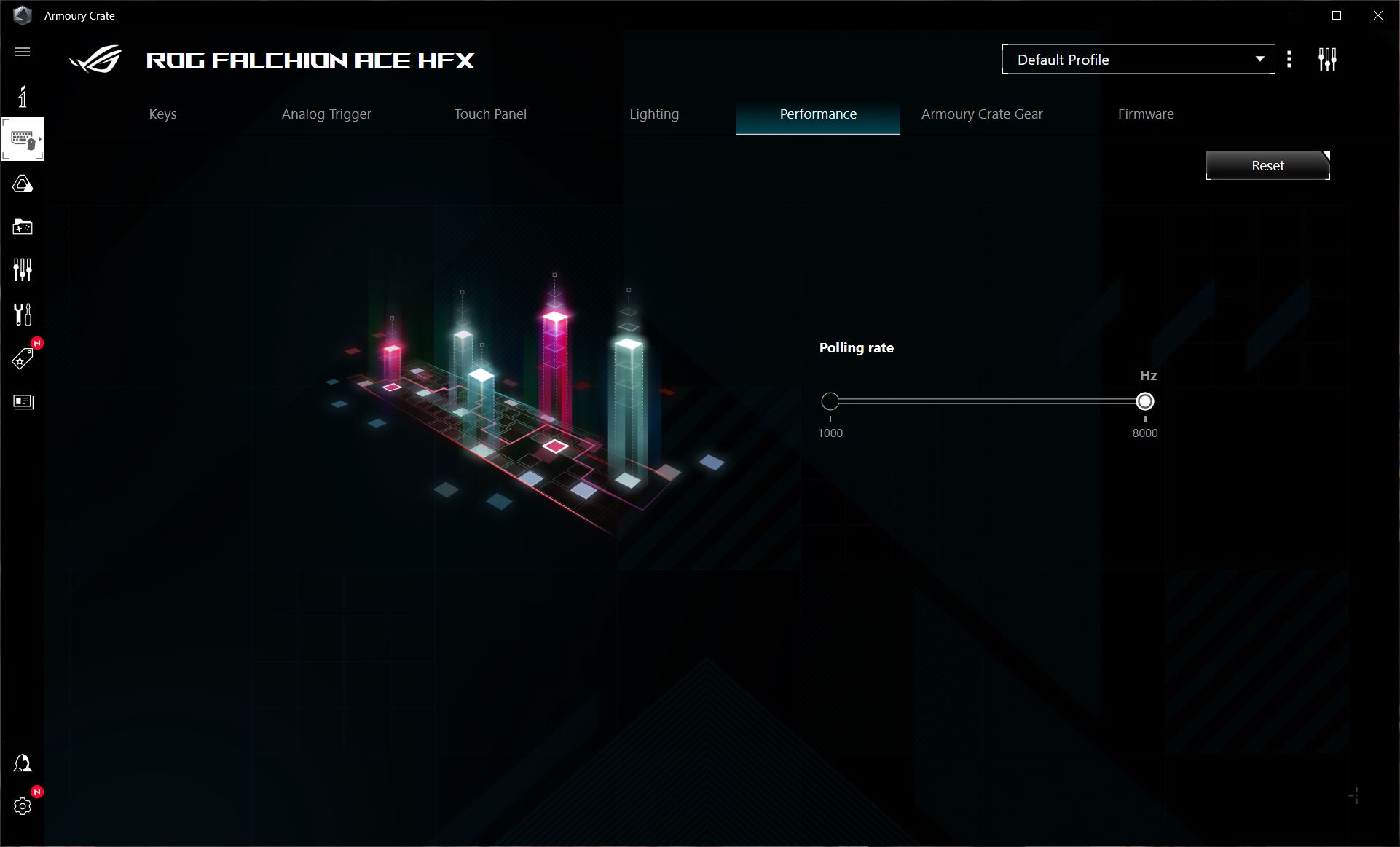Screen dimensions: 1400x847
Task: Switch to the Keys tab
Action: pos(162,114)
